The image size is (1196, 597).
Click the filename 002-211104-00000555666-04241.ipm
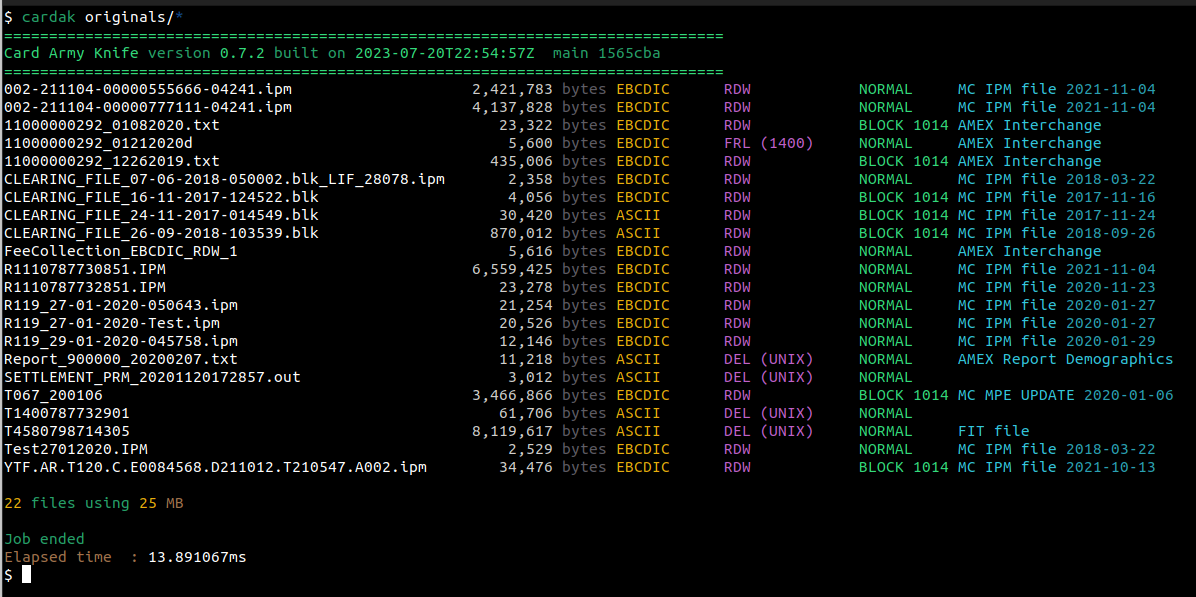click(x=148, y=89)
